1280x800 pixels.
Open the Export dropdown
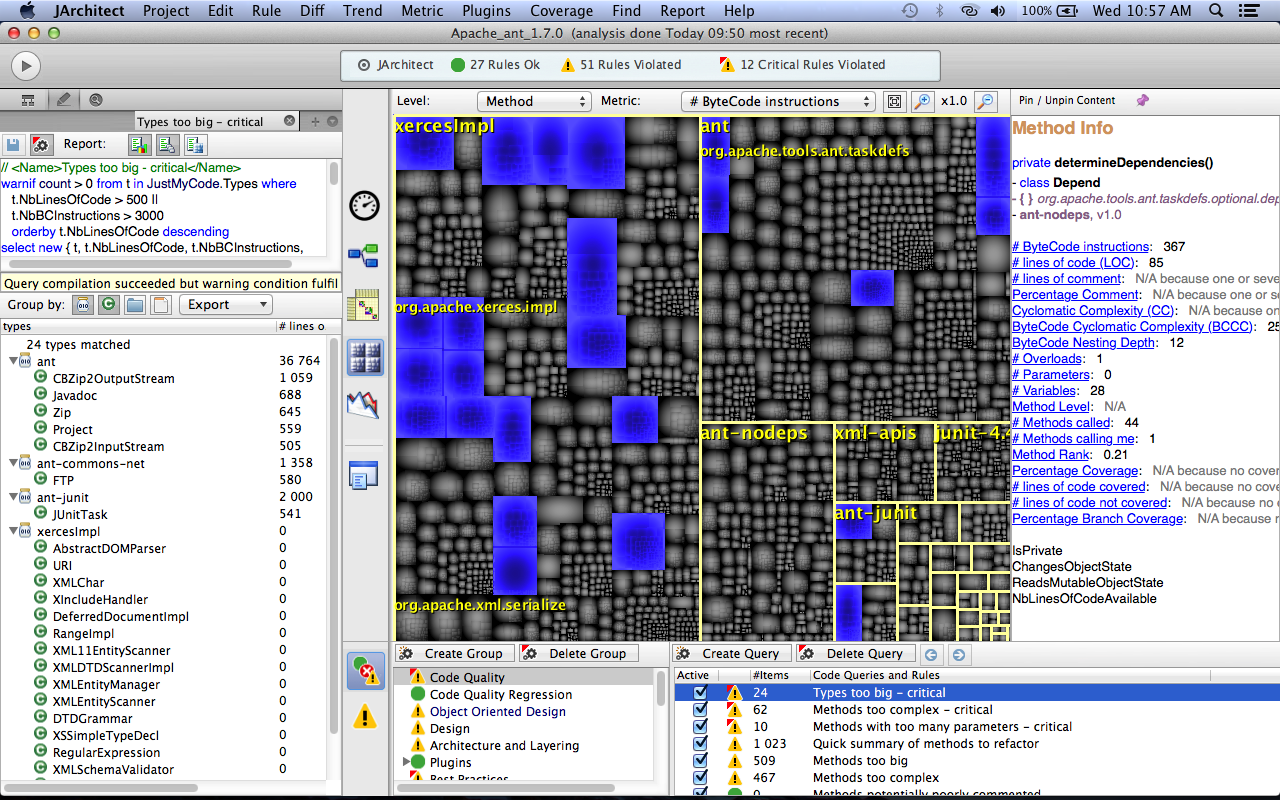coord(225,305)
